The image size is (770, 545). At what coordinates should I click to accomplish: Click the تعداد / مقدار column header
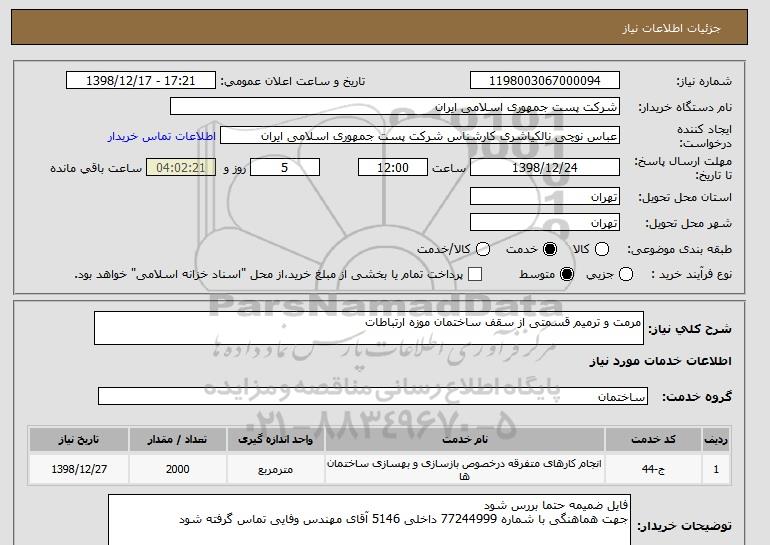[x=177, y=439]
